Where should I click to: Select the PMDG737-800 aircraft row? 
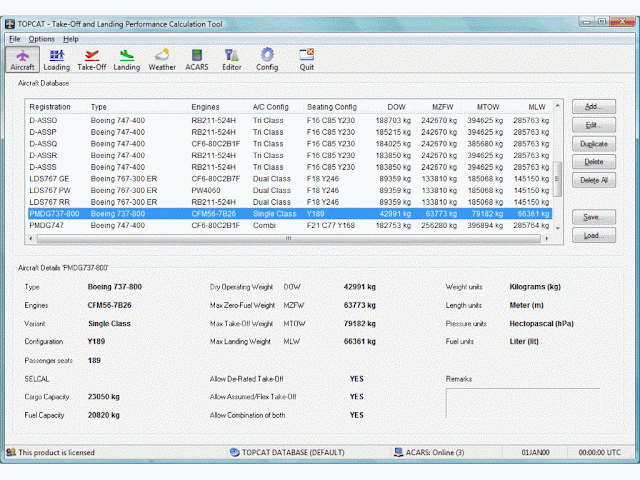pos(290,214)
